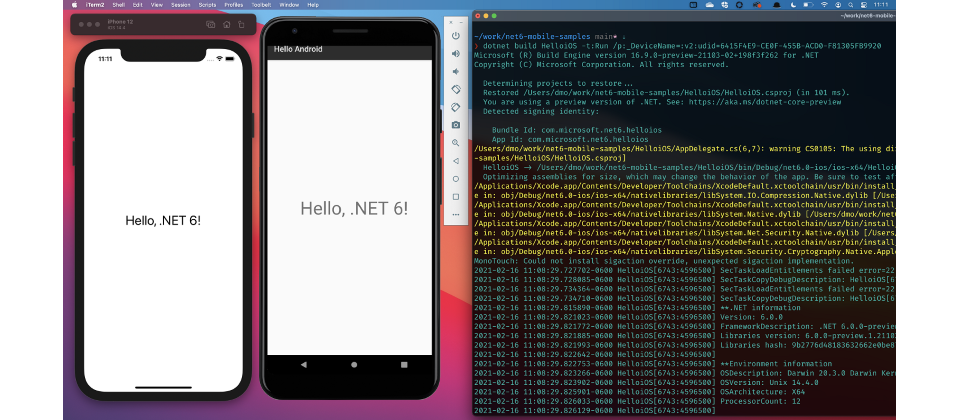960x420 pixels.
Task: Click the terminal window title bar path
Action: (868, 15)
